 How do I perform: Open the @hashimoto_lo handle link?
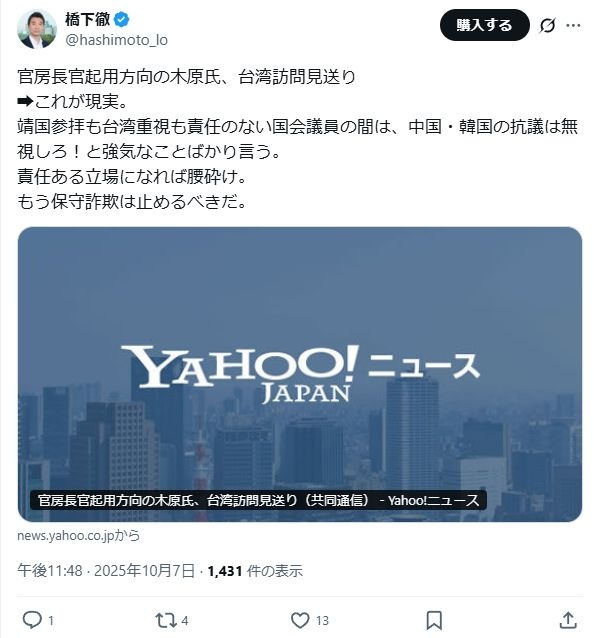pyautogui.click(x=116, y=40)
